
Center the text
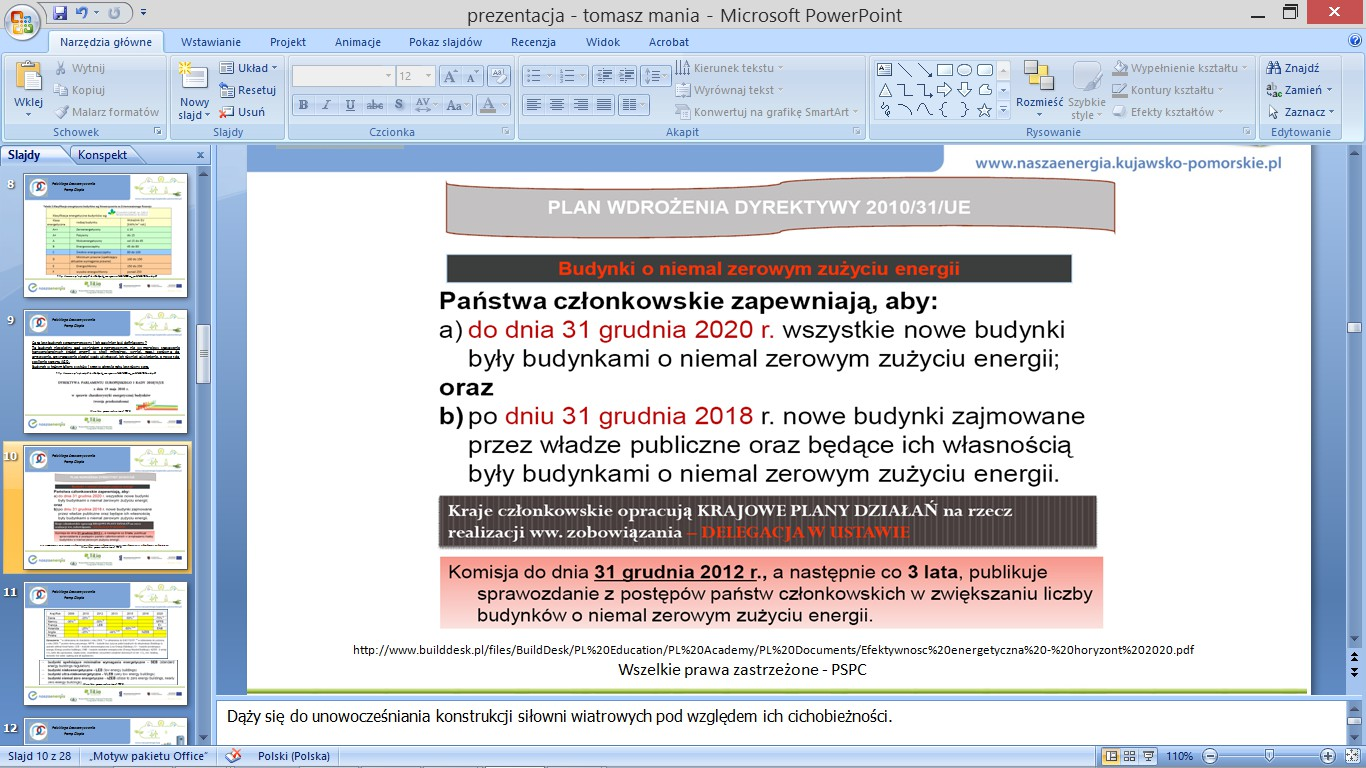click(557, 105)
